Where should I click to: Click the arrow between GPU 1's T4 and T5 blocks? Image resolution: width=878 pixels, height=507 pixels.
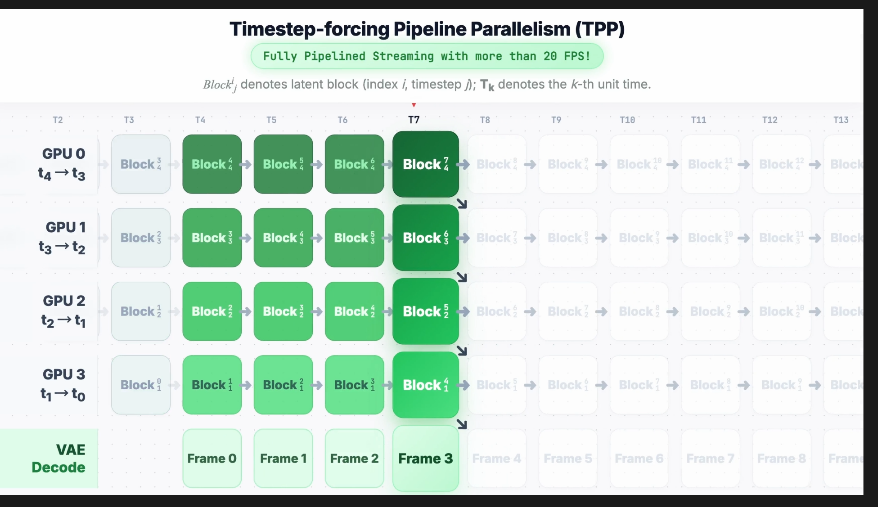click(x=248, y=238)
